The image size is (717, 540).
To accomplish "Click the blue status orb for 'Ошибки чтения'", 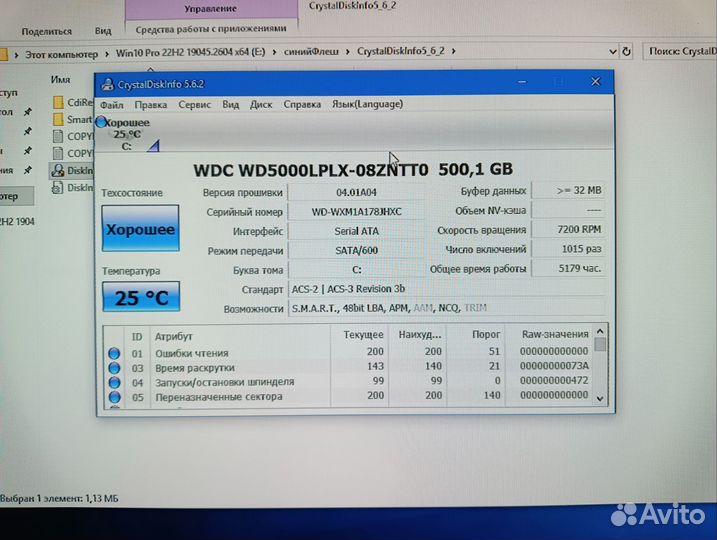I will tap(113, 353).
